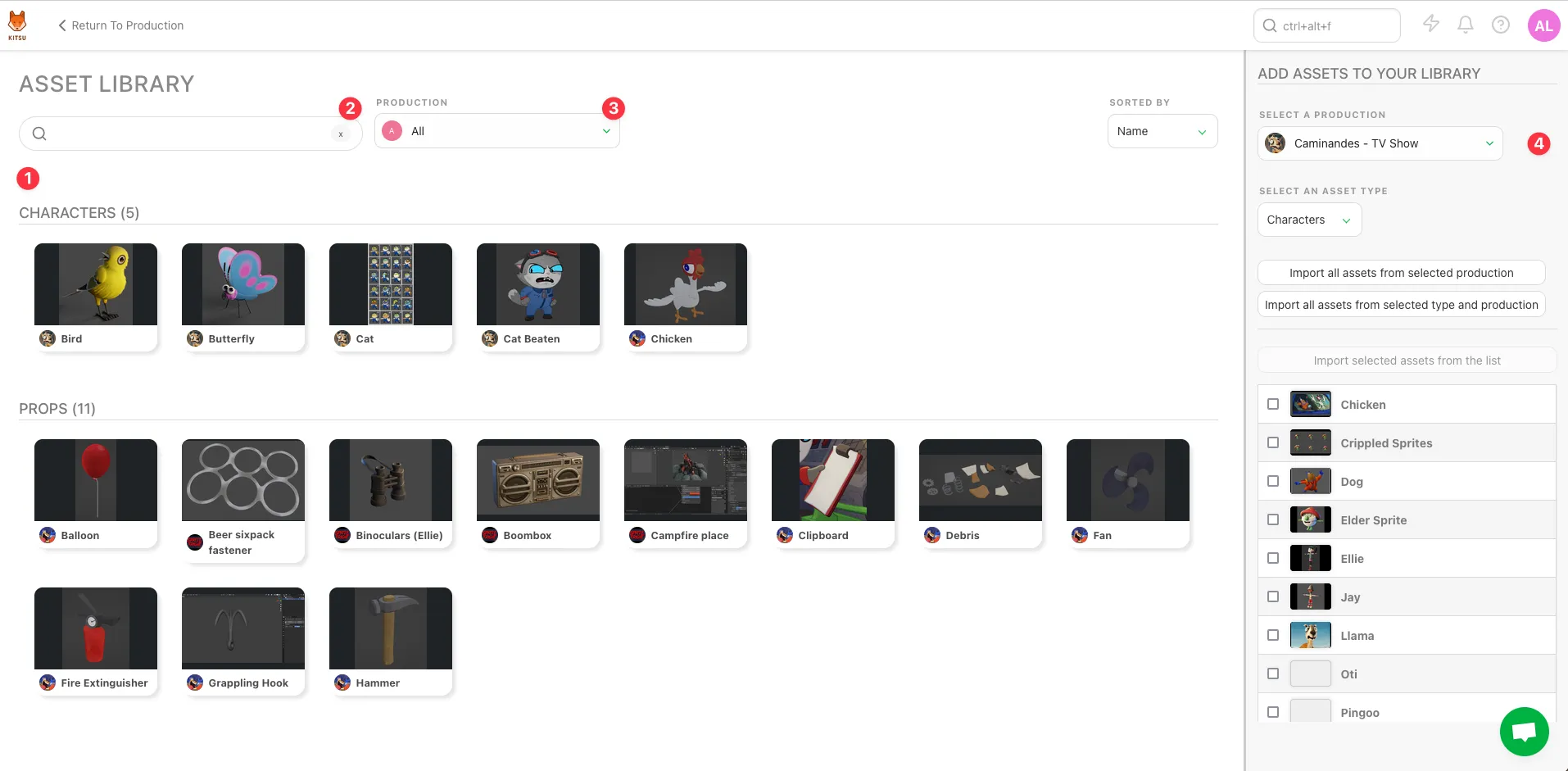The image size is (1568, 771).
Task: Focus the asset library search field
Action: (191, 134)
